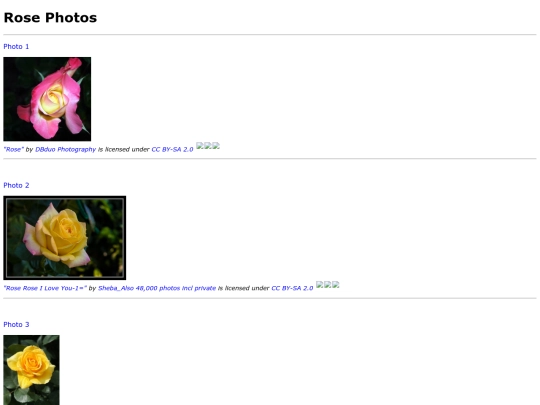Open the pink rose thumbnail image

coord(47,99)
